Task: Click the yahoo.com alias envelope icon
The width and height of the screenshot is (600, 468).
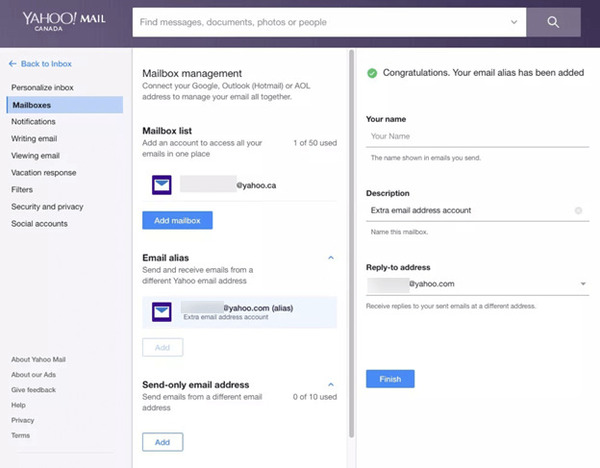Action: tap(161, 312)
